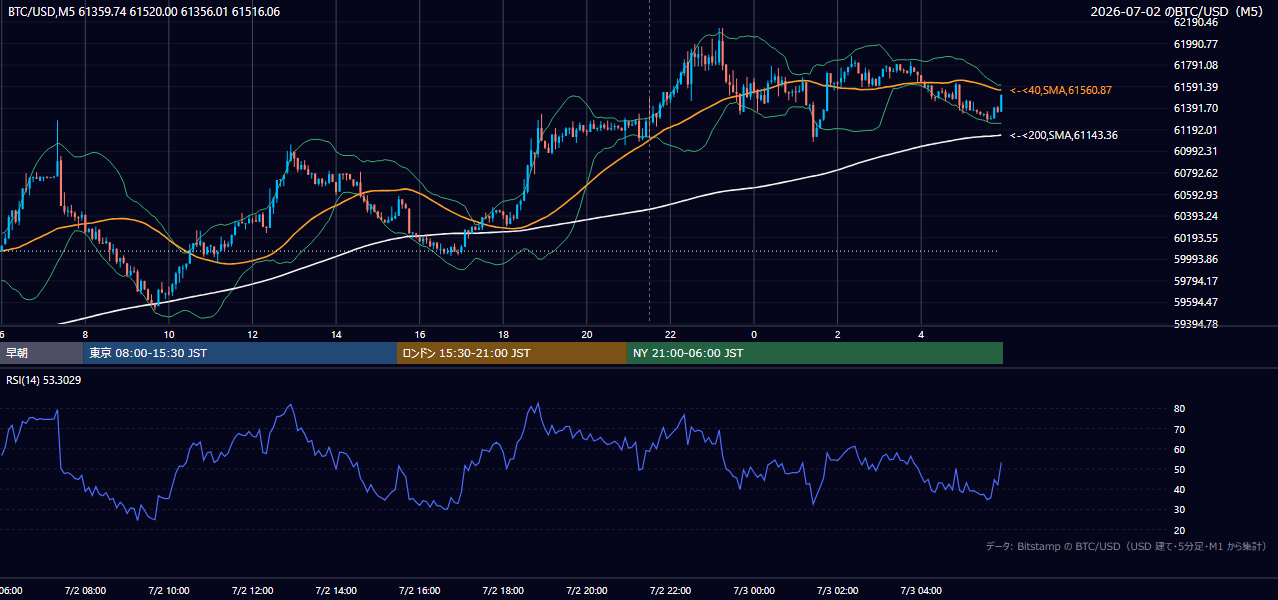Choose the 7/2 22:00 time label
The image size is (1278, 600).
tap(671, 591)
